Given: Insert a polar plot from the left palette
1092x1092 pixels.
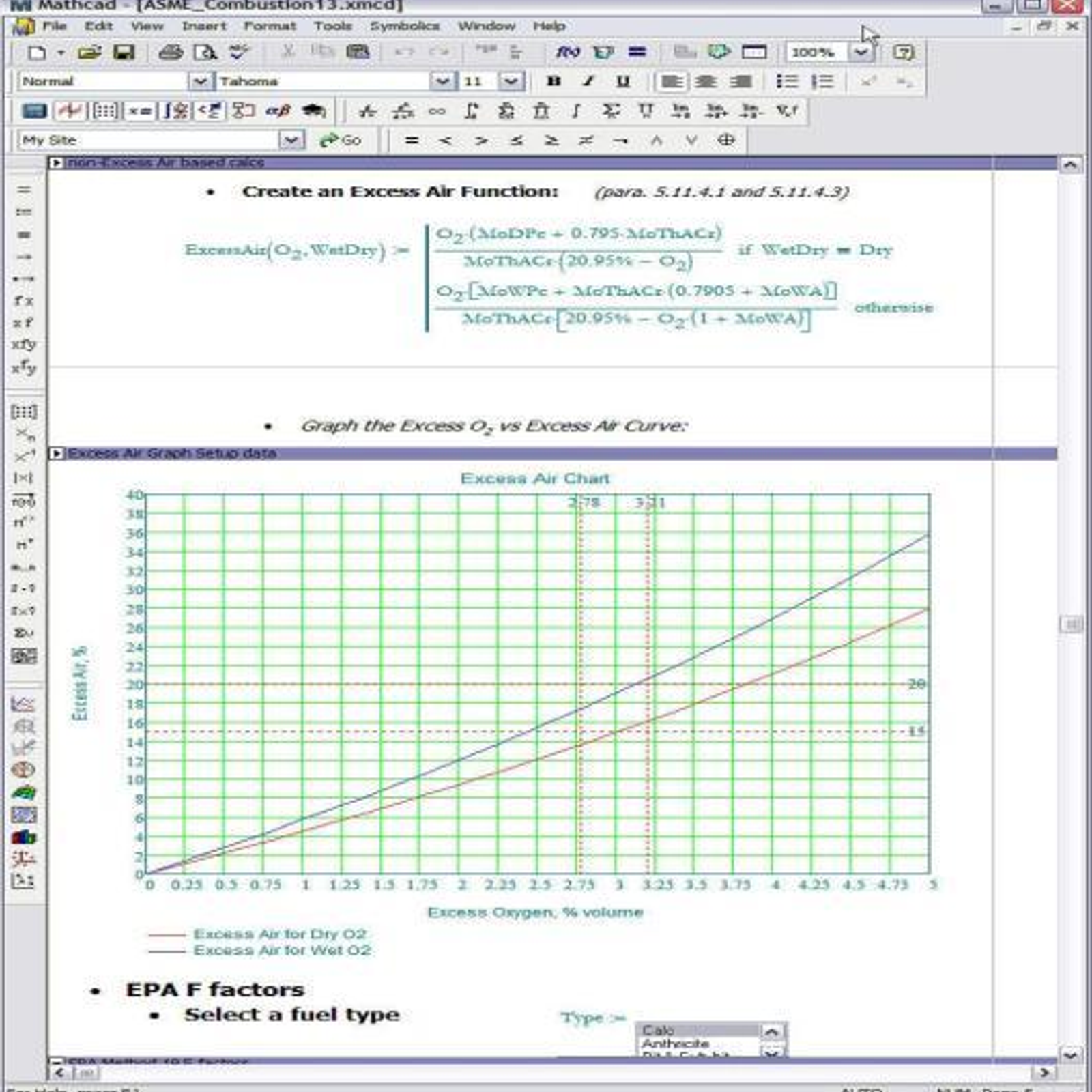Looking at the screenshot, I should (x=23, y=725).
